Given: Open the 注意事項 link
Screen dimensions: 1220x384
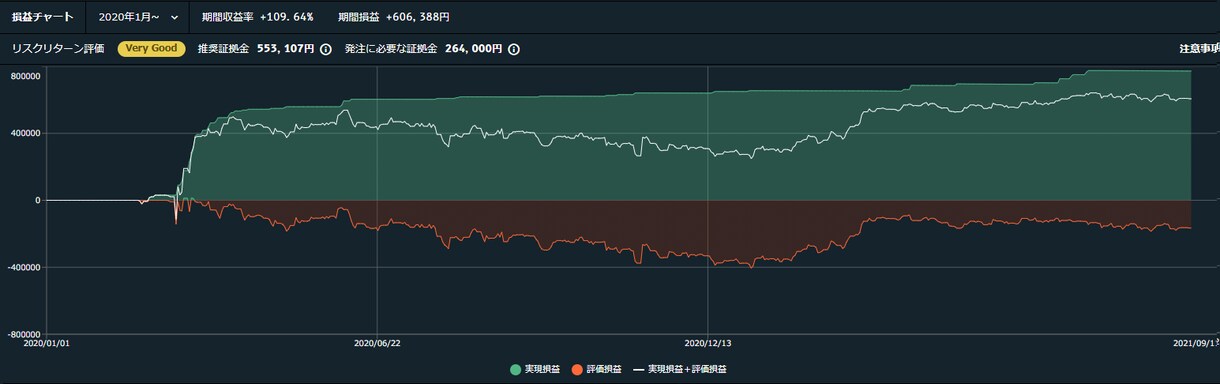Looking at the screenshot, I should click(1199, 48).
